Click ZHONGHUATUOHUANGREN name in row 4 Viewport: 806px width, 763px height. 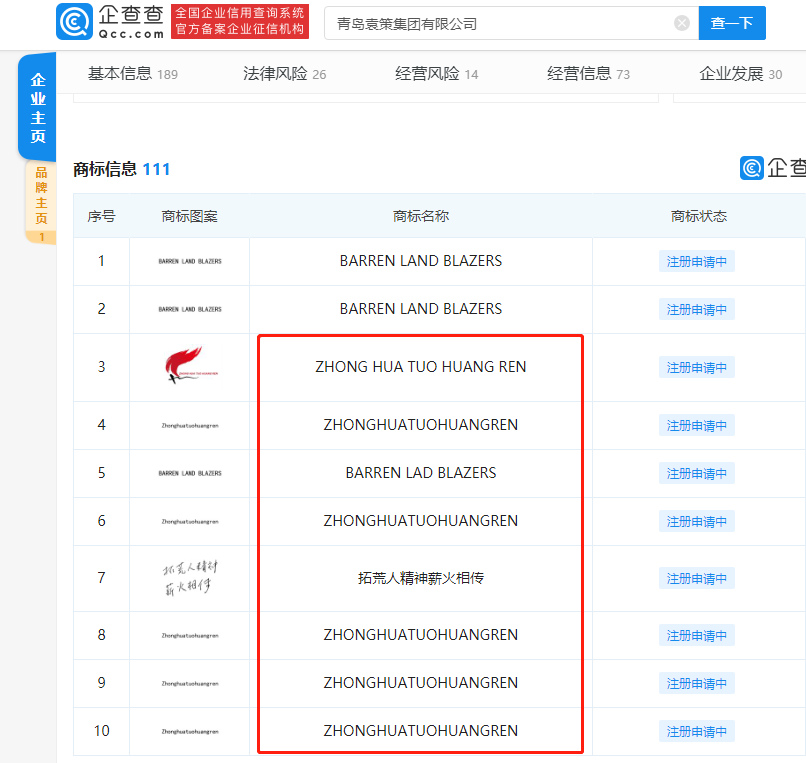tap(420, 425)
